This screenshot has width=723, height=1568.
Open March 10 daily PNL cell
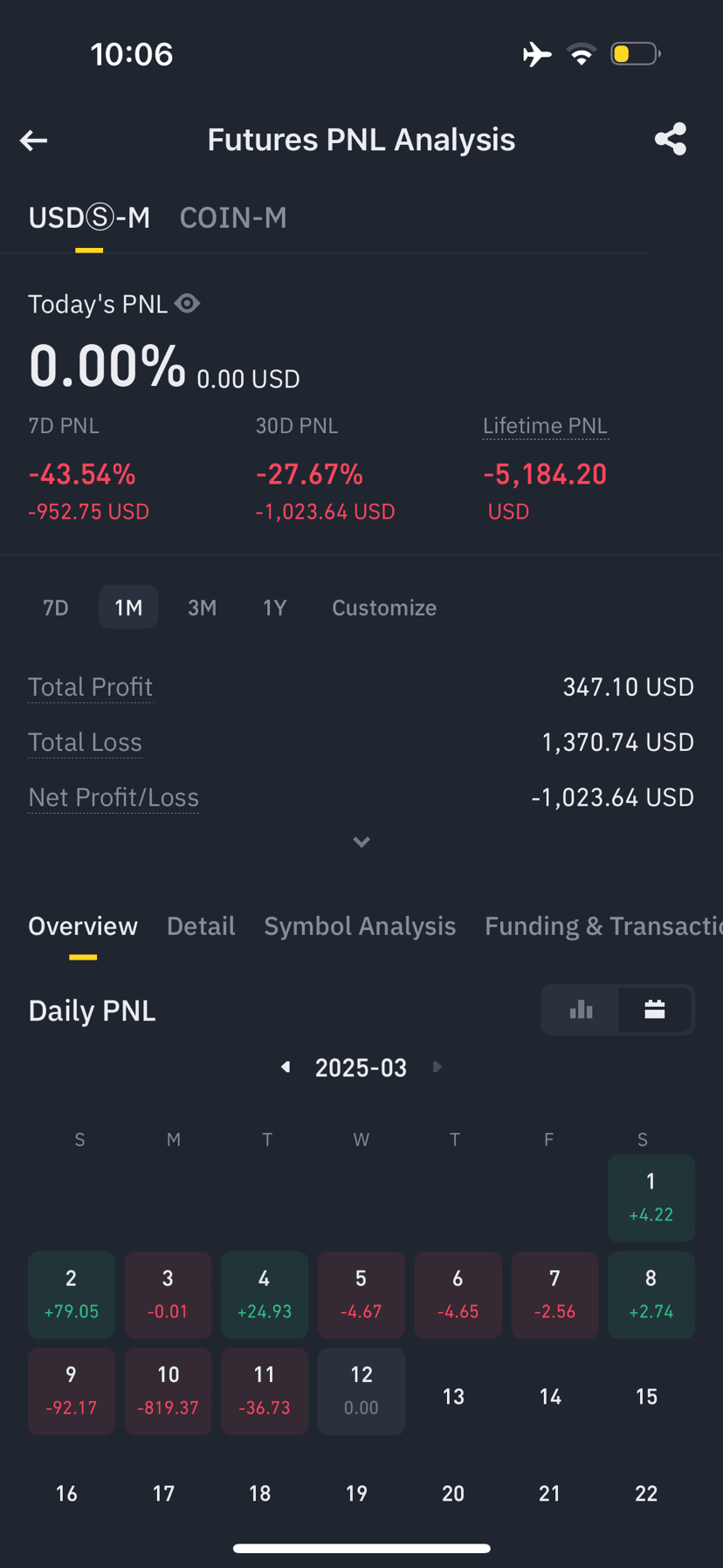point(168,1391)
